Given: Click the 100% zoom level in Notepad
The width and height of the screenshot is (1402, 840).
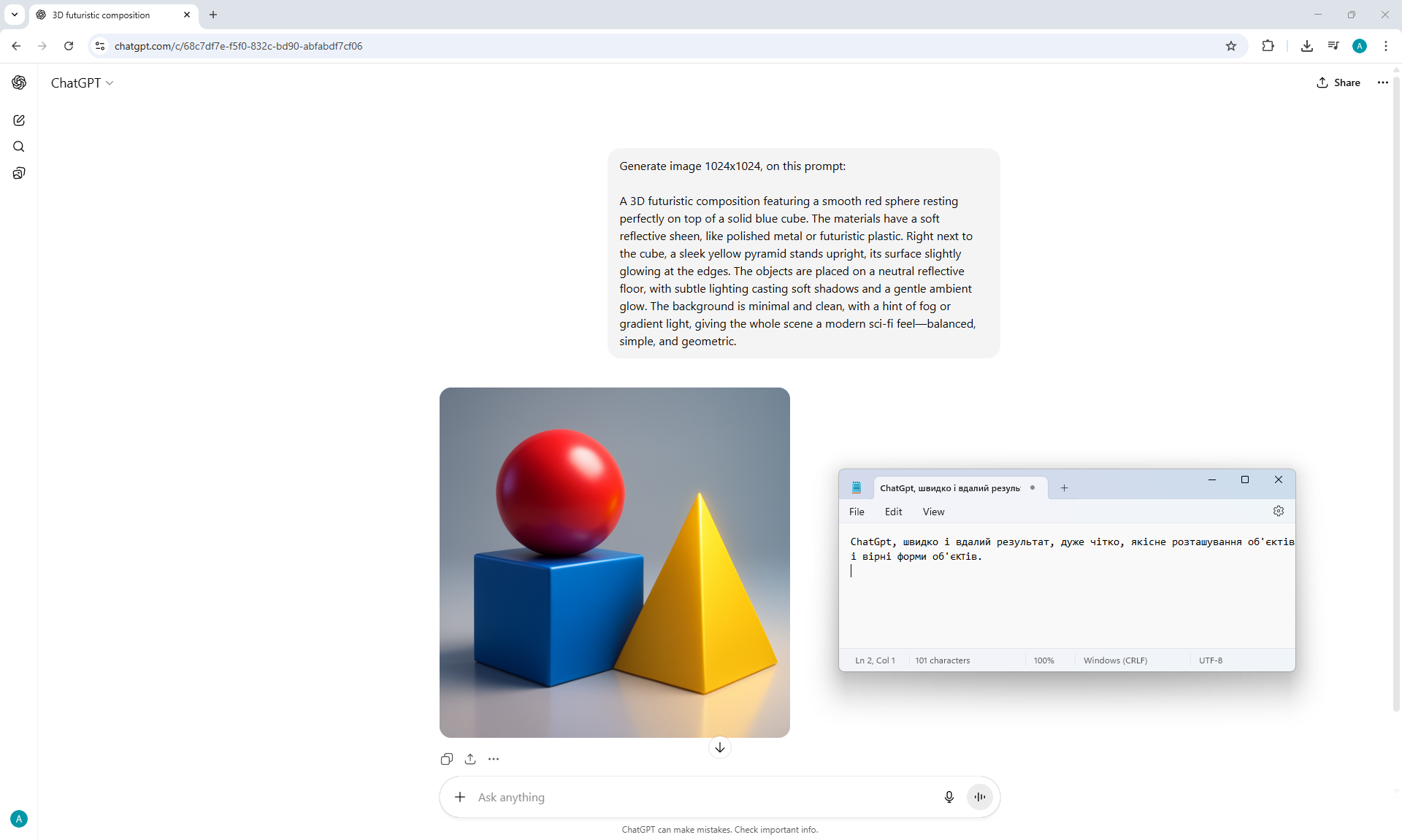Looking at the screenshot, I should click(1043, 660).
